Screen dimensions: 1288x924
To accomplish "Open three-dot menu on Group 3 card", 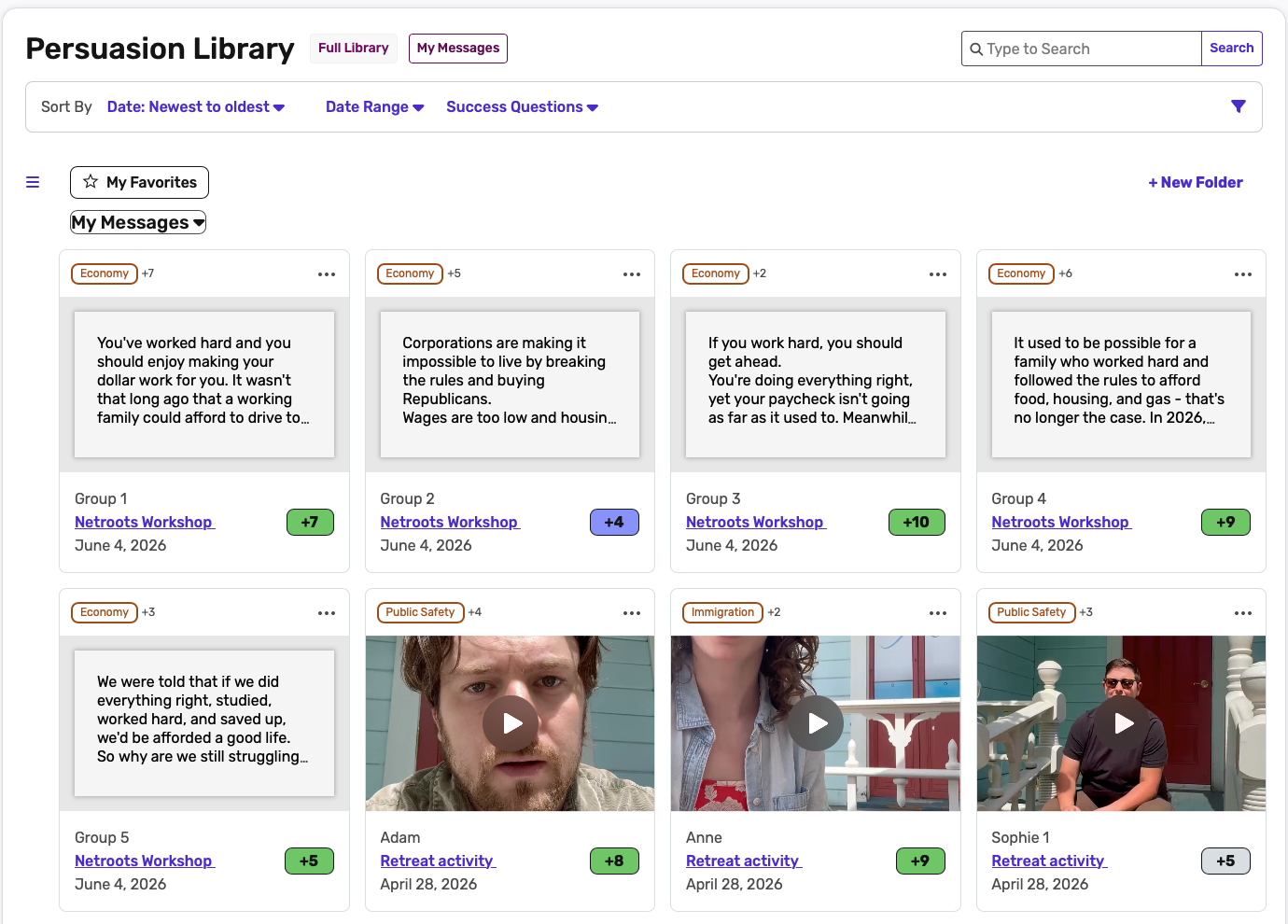I will 938,274.
